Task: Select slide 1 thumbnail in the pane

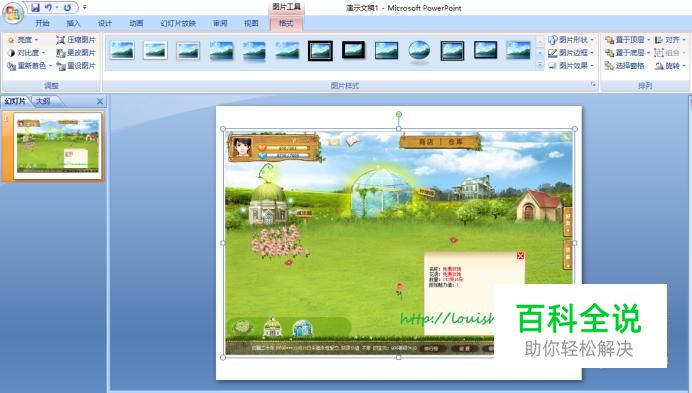Action: (58, 146)
